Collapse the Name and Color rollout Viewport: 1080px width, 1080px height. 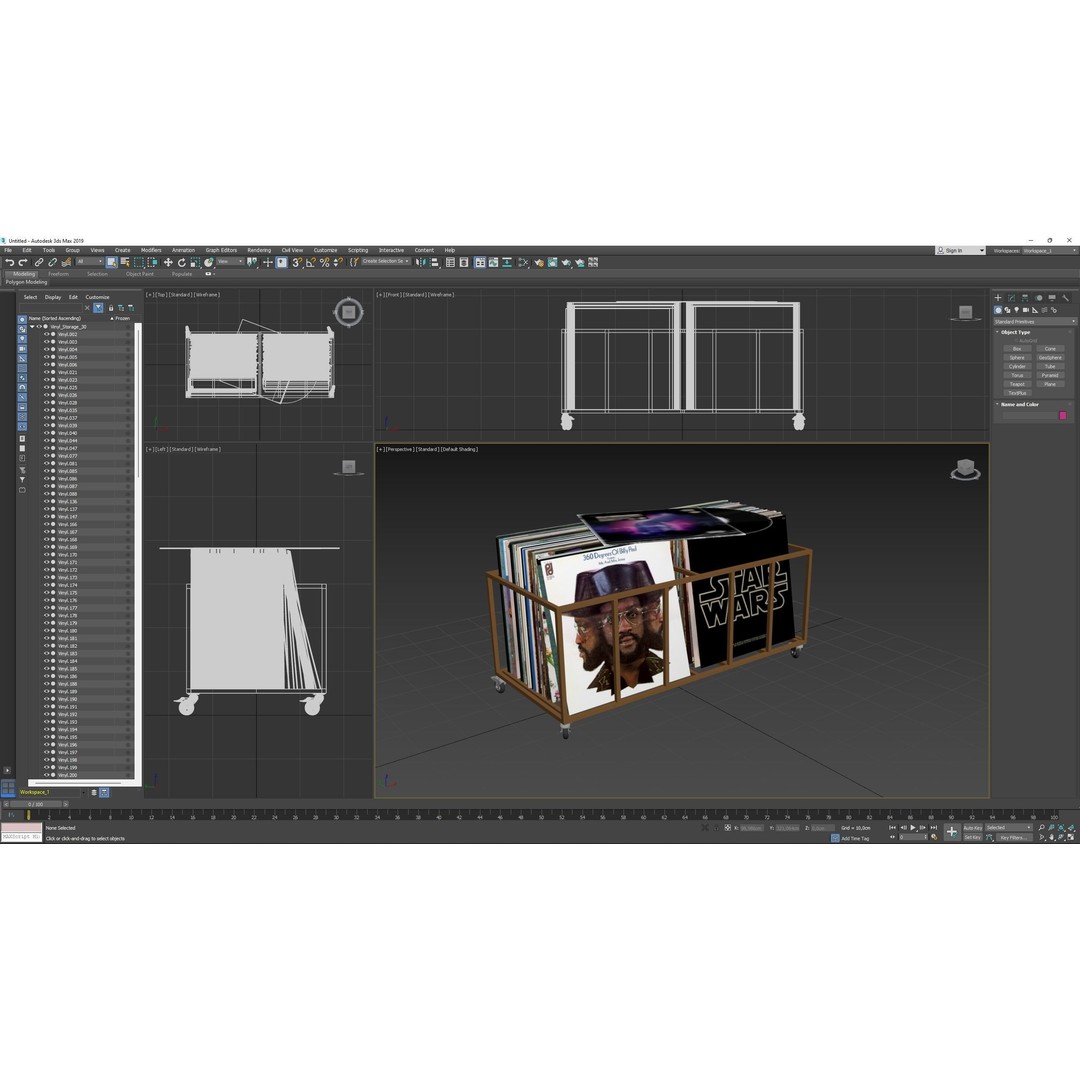[x=997, y=404]
